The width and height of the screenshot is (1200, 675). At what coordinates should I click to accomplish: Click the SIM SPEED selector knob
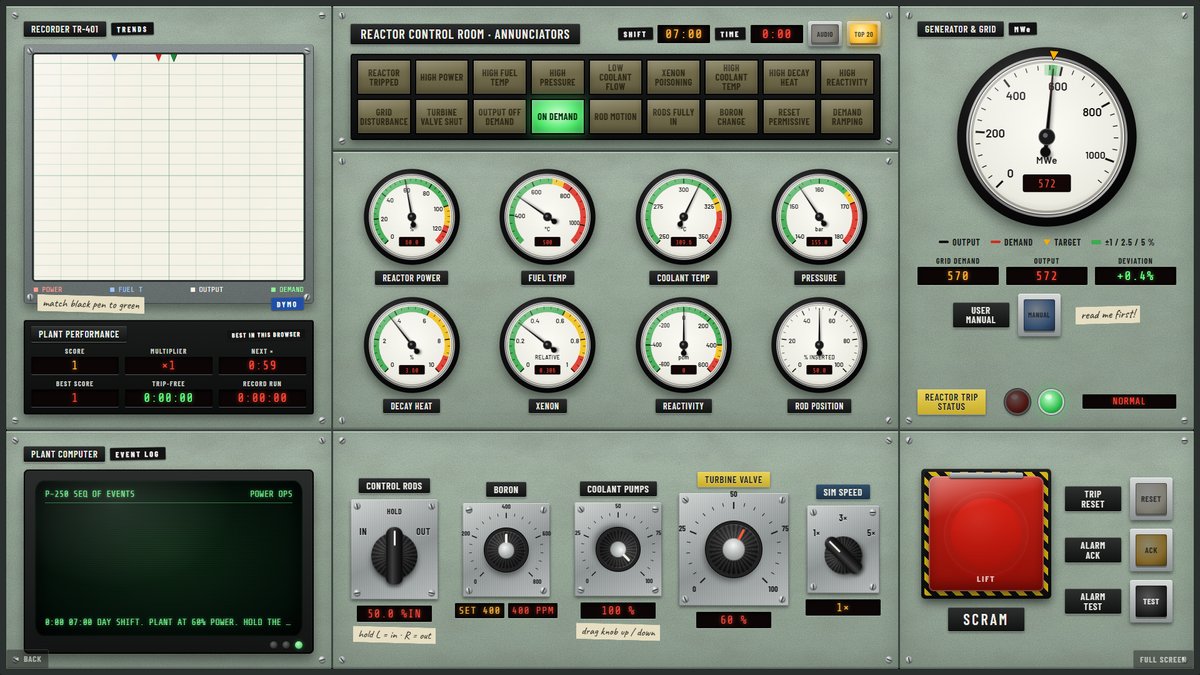[843, 553]
